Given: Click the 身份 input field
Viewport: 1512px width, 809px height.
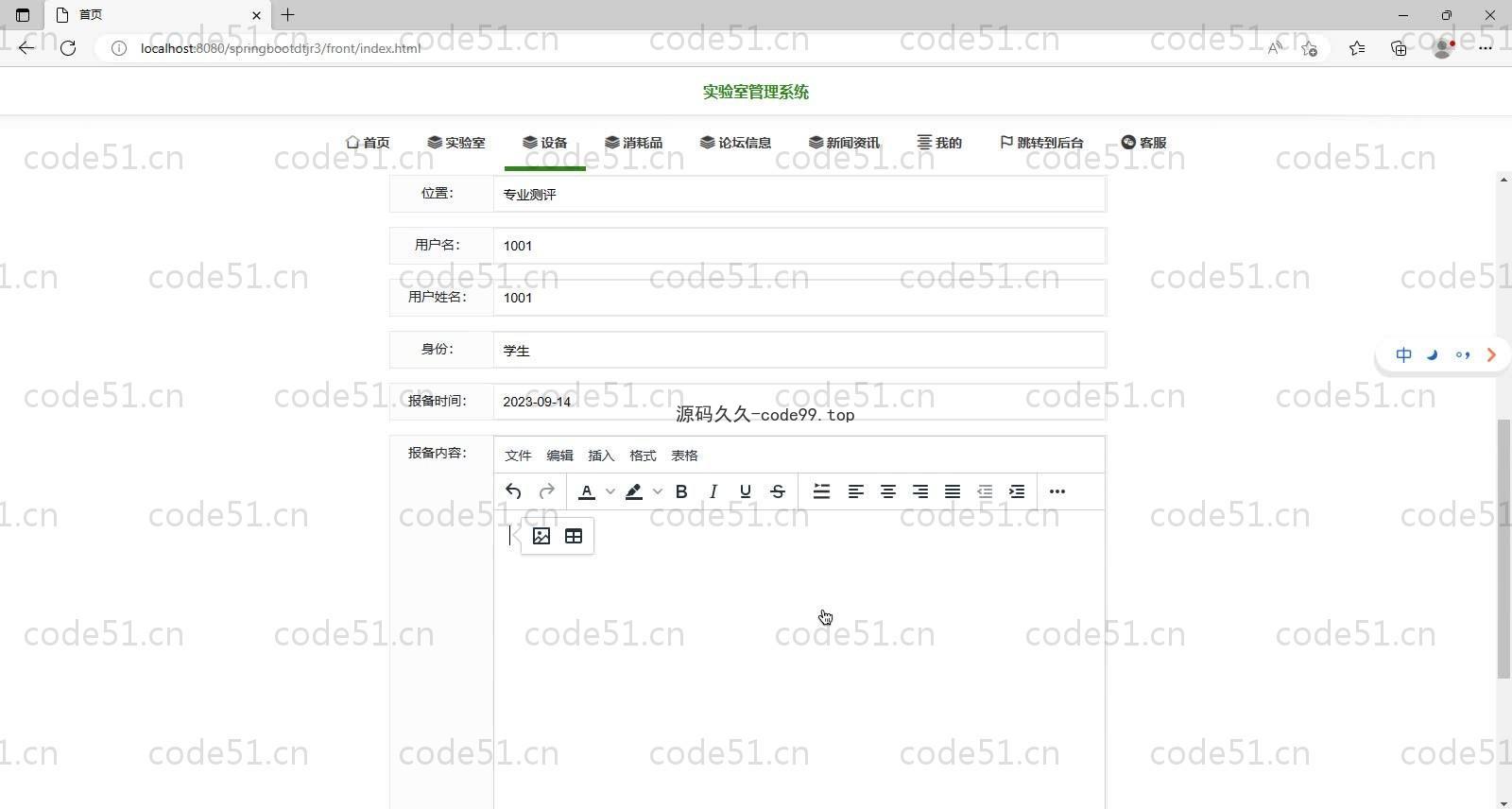Looking at the screenshot, I should (x=799, y=350).
